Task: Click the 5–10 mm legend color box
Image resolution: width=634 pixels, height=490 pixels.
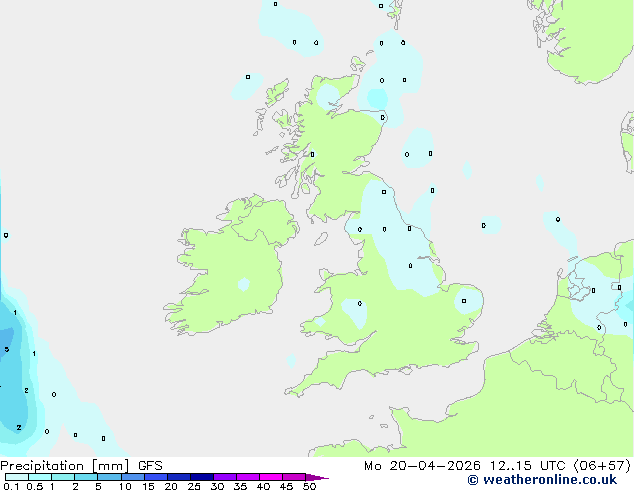Action: (x=109, y=477)
